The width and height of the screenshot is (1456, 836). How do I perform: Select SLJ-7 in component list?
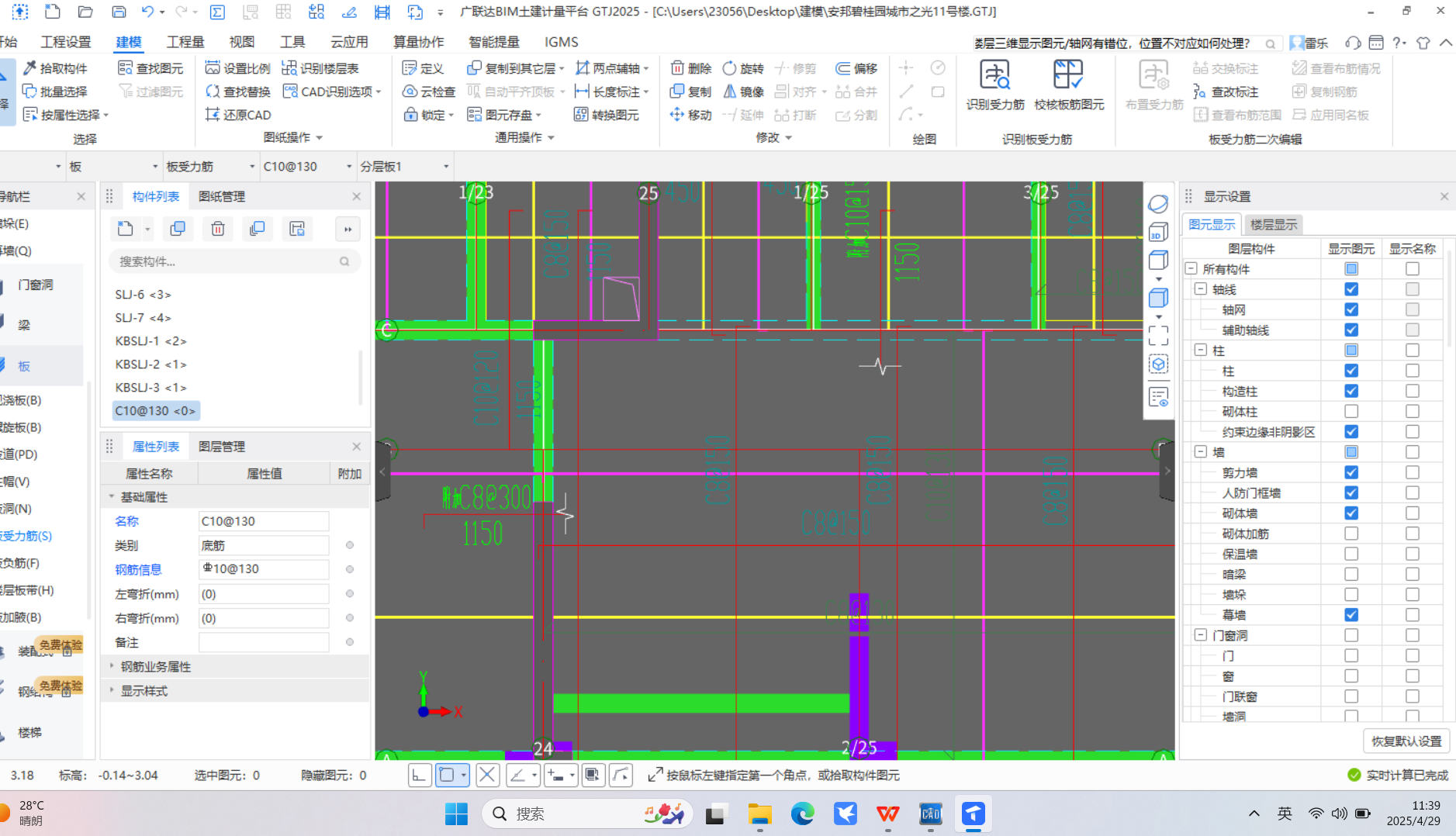143,317
